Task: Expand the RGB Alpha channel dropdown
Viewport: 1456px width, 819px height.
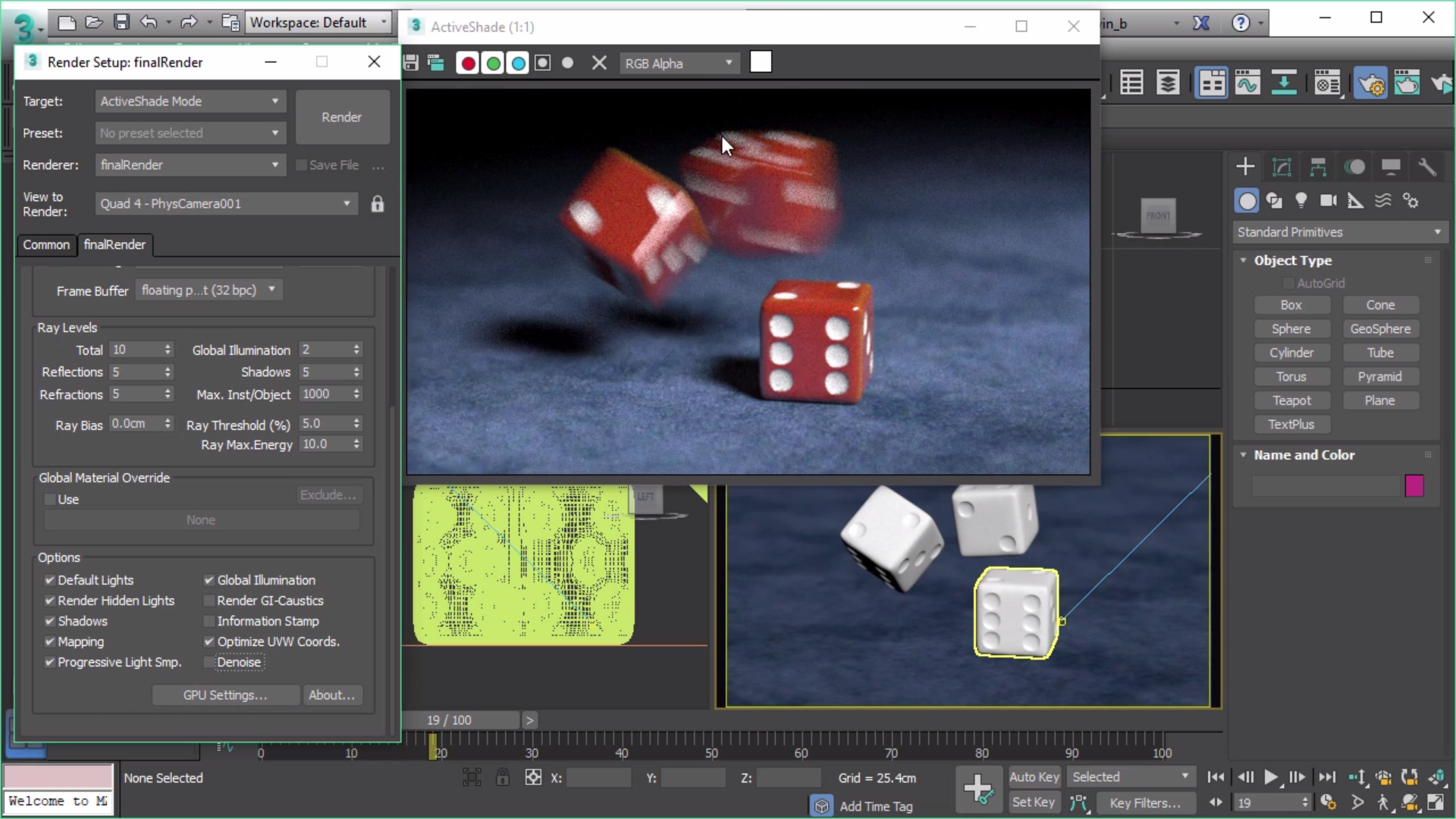Action: [x=679, y=64]
